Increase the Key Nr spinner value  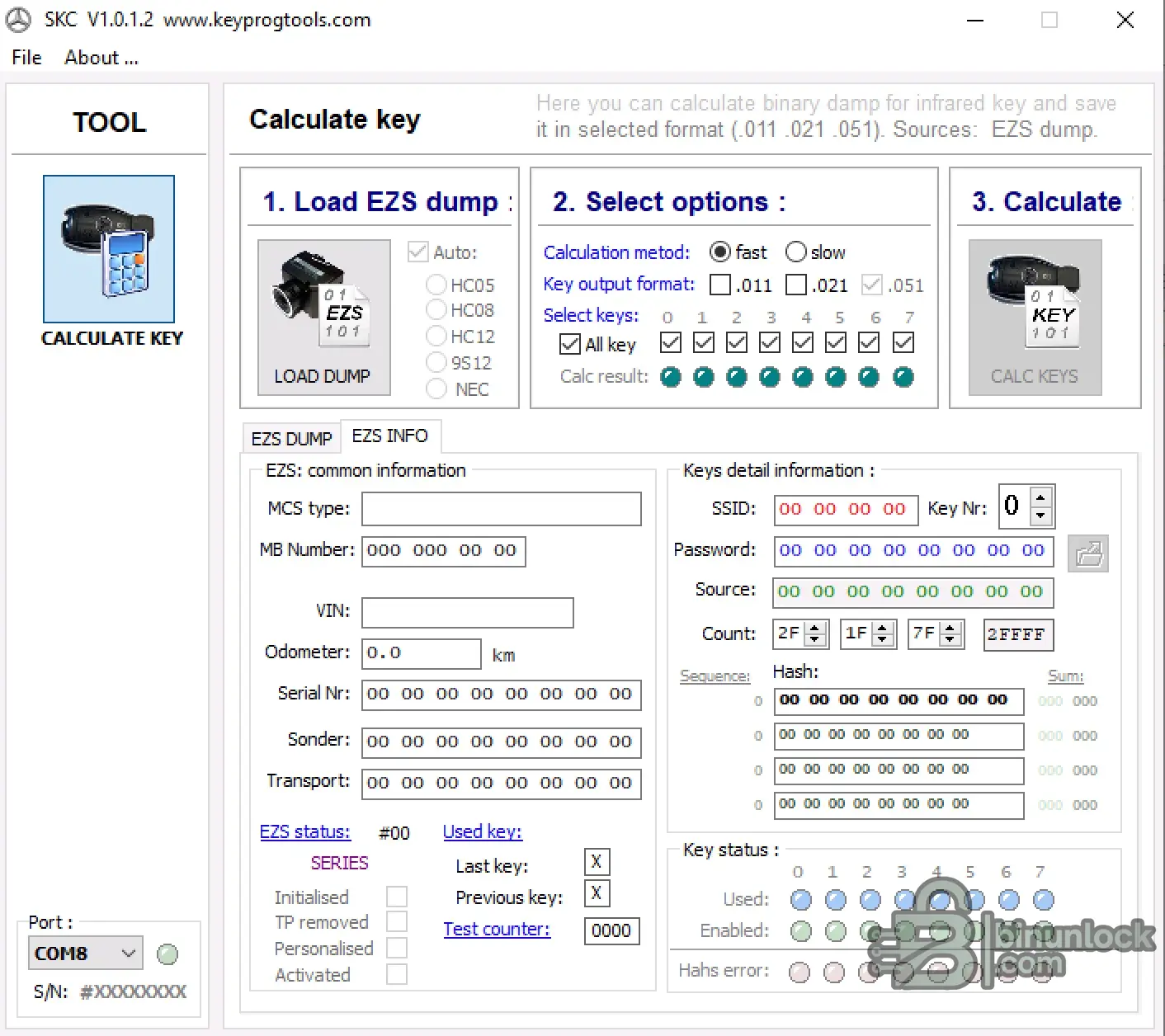click(1040, 497)
